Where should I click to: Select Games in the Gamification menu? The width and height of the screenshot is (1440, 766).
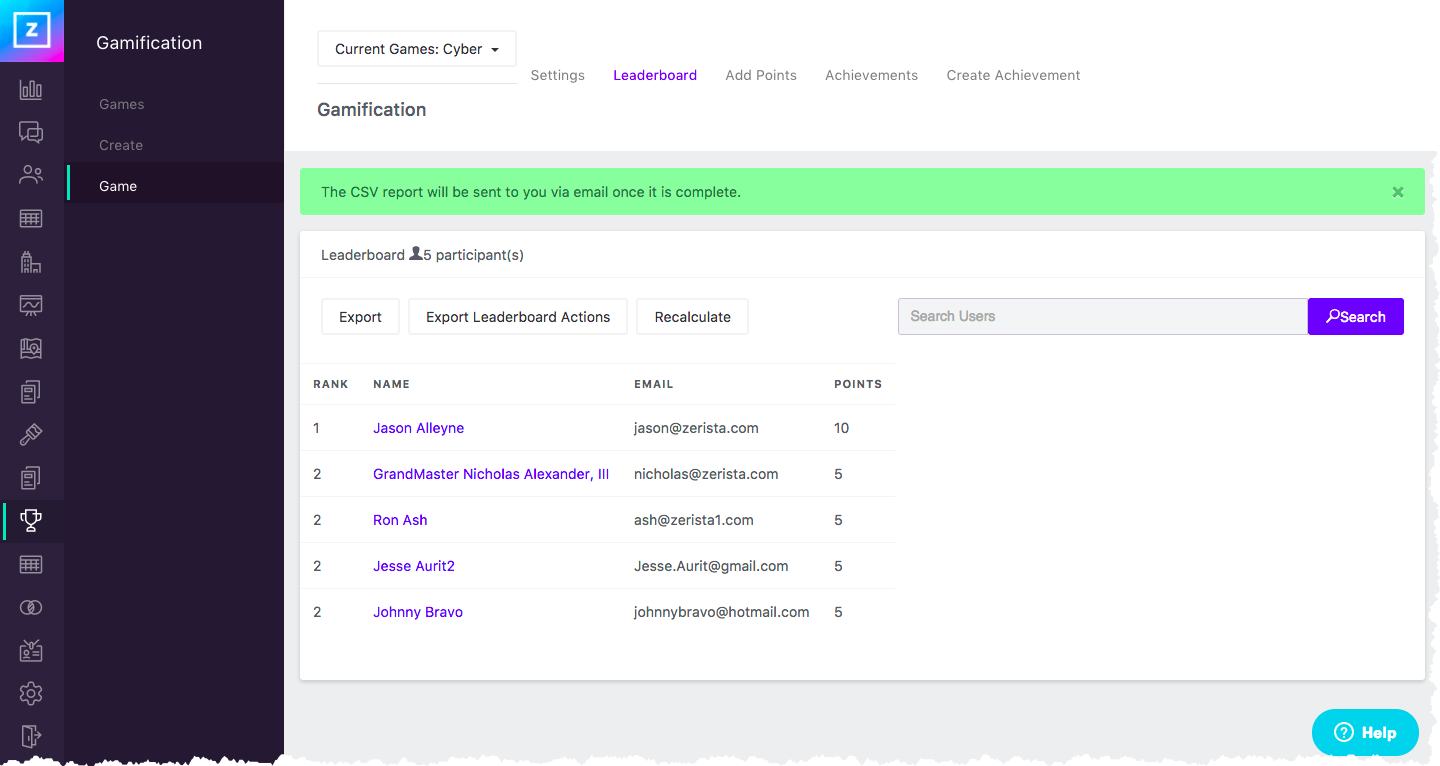pos(122,104)
